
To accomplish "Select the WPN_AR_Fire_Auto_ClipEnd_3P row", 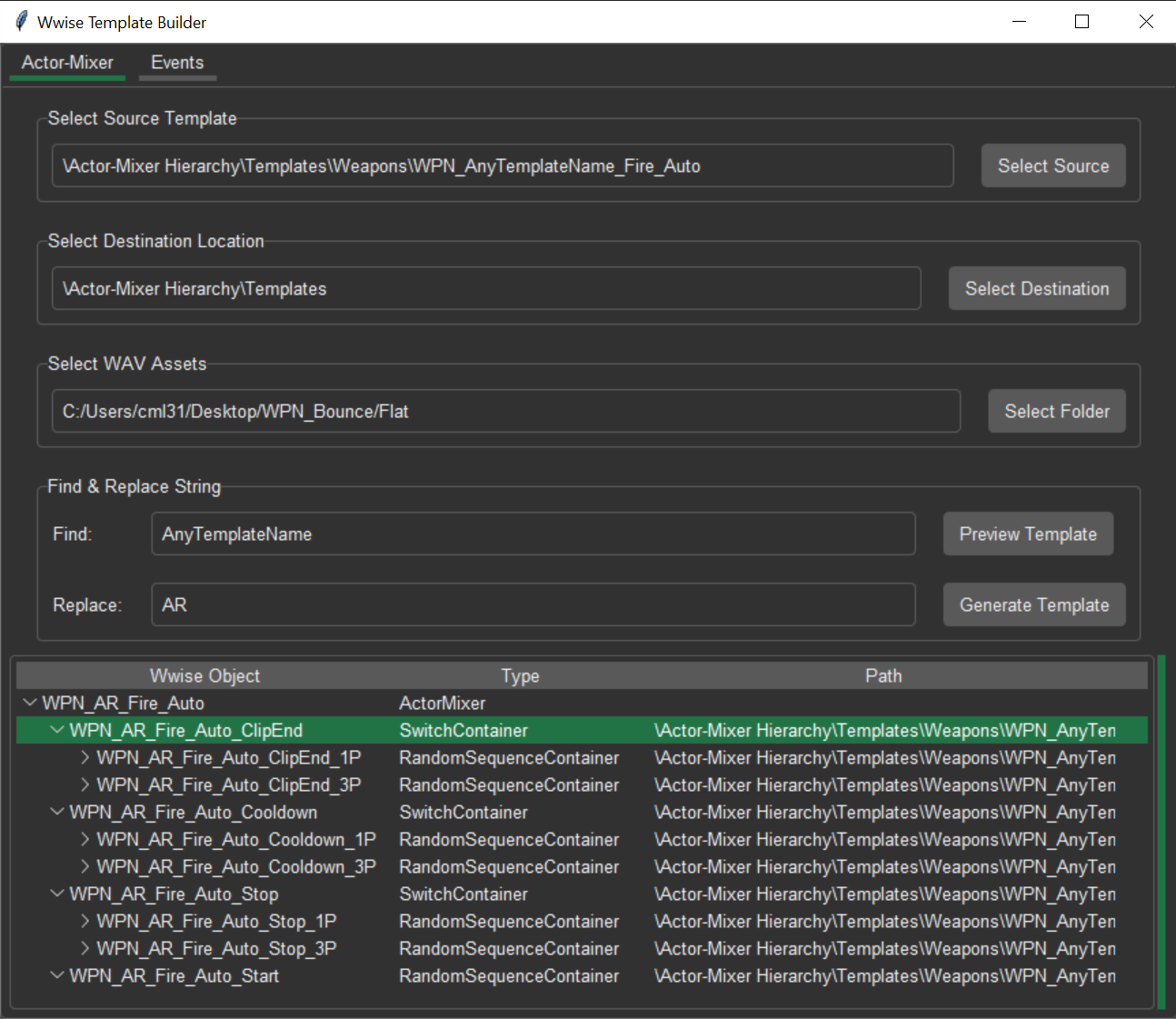I will tap(582, 784).
